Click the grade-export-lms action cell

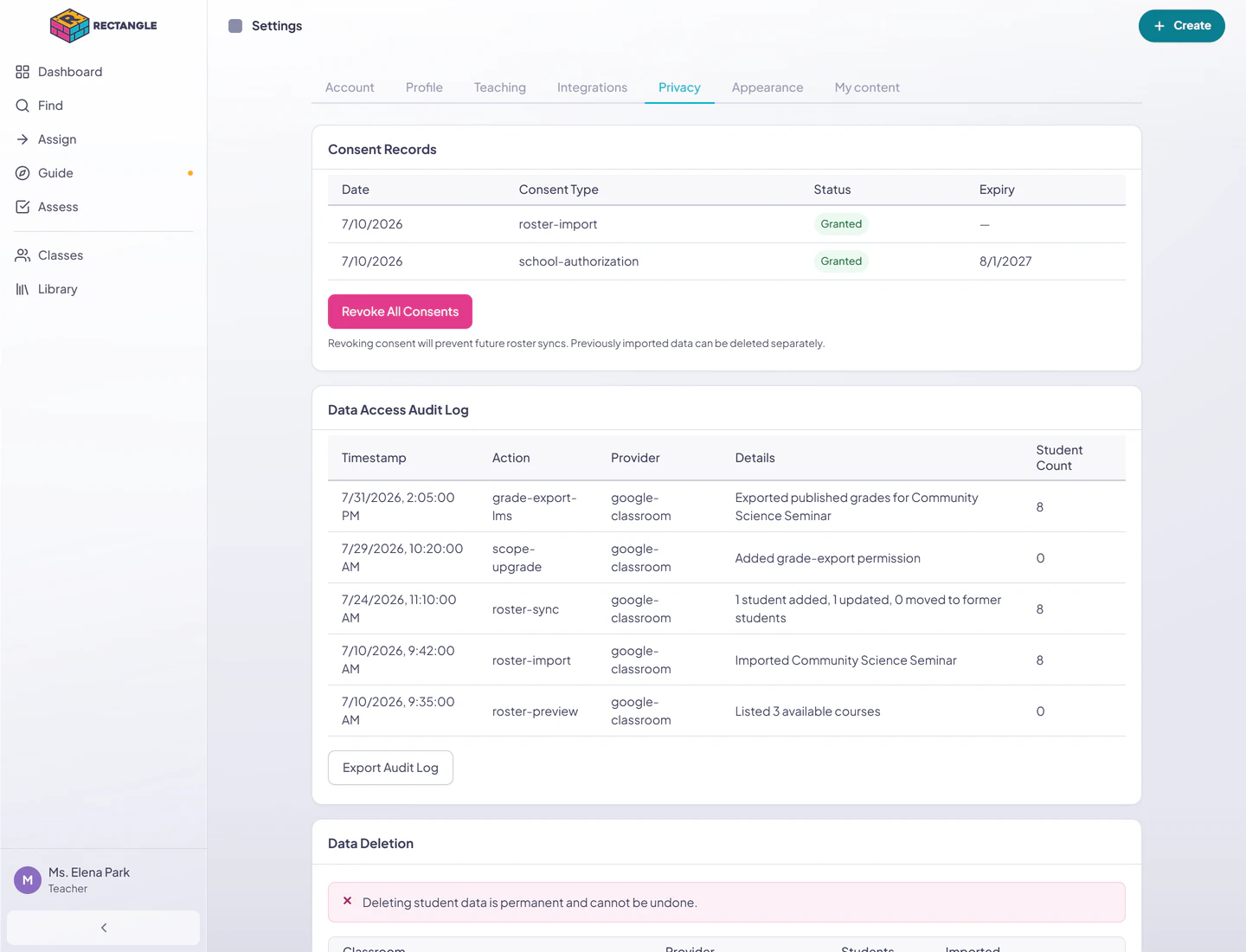point(535,506)
